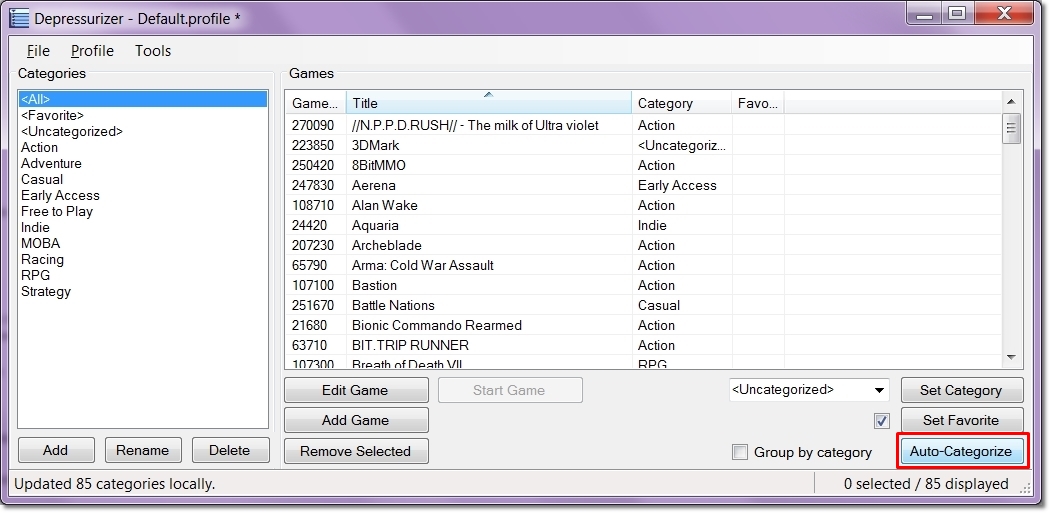Close the Depressurizer window
The width and height of the screenshot is (1050, 513).
(x=1004, y=13)
